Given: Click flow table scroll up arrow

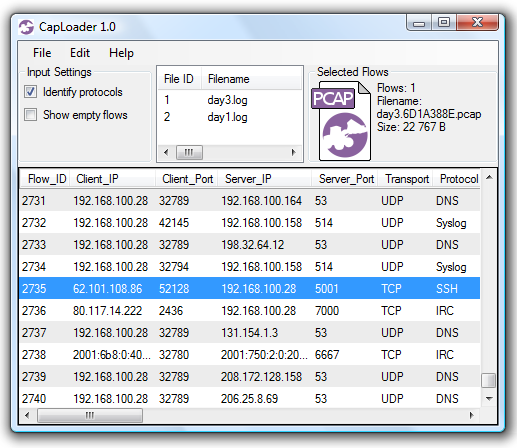Looking at the screenshot, I should coord(489,177).
